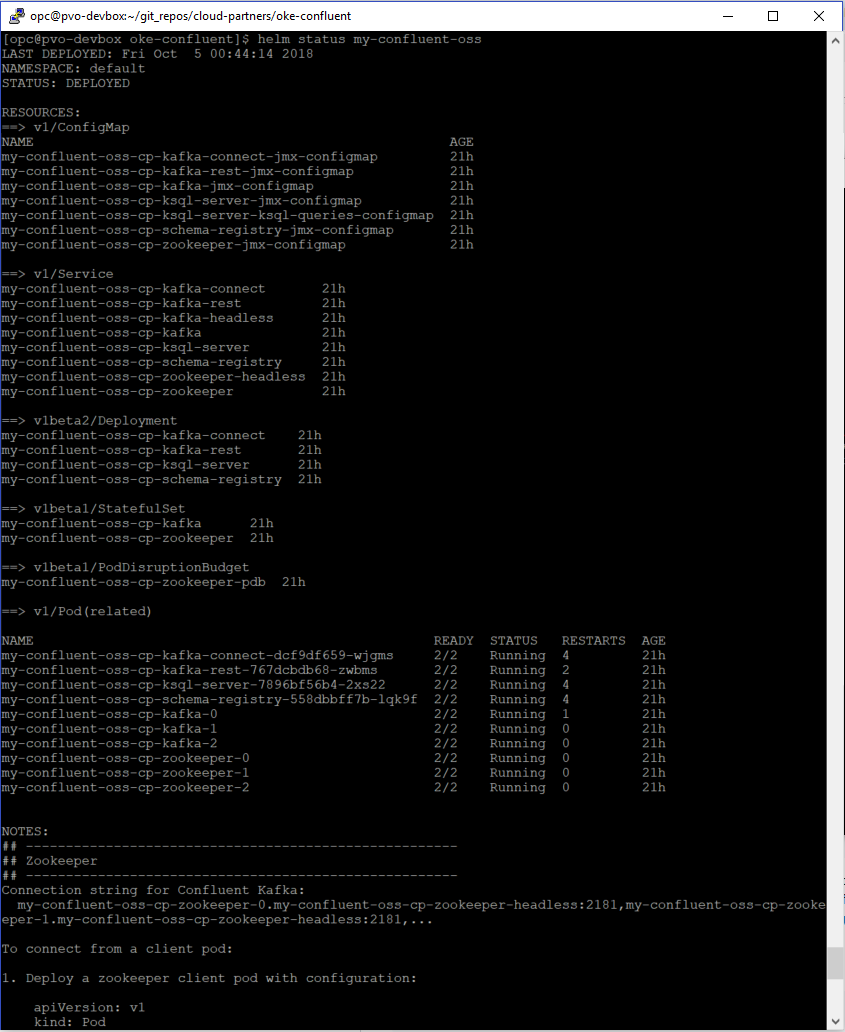
Task: Click the 'LAST DEPLOYED' line
Action: [x=157, y=54]
